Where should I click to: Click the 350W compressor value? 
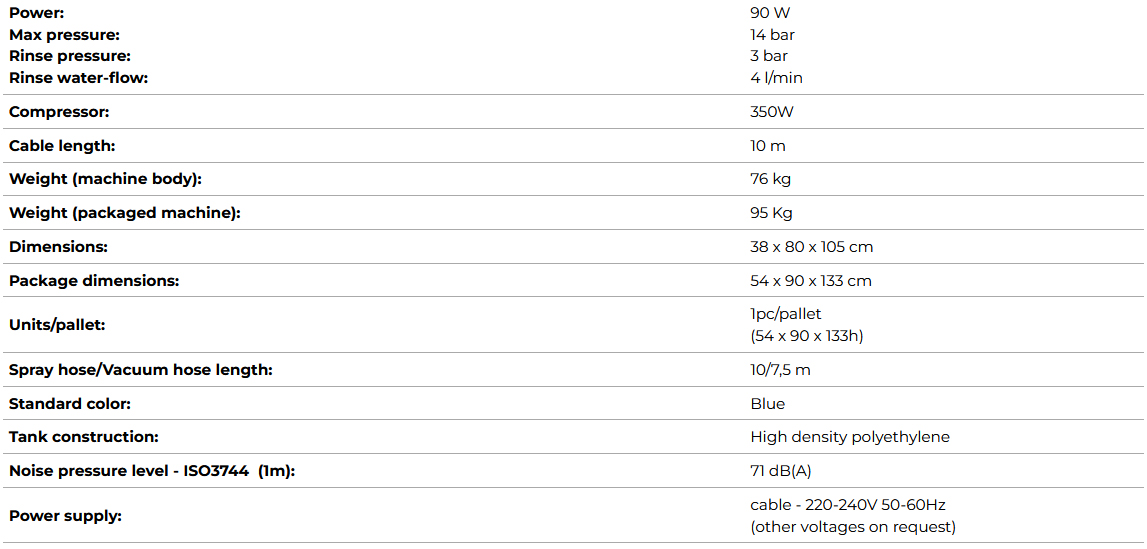(771, 112)
